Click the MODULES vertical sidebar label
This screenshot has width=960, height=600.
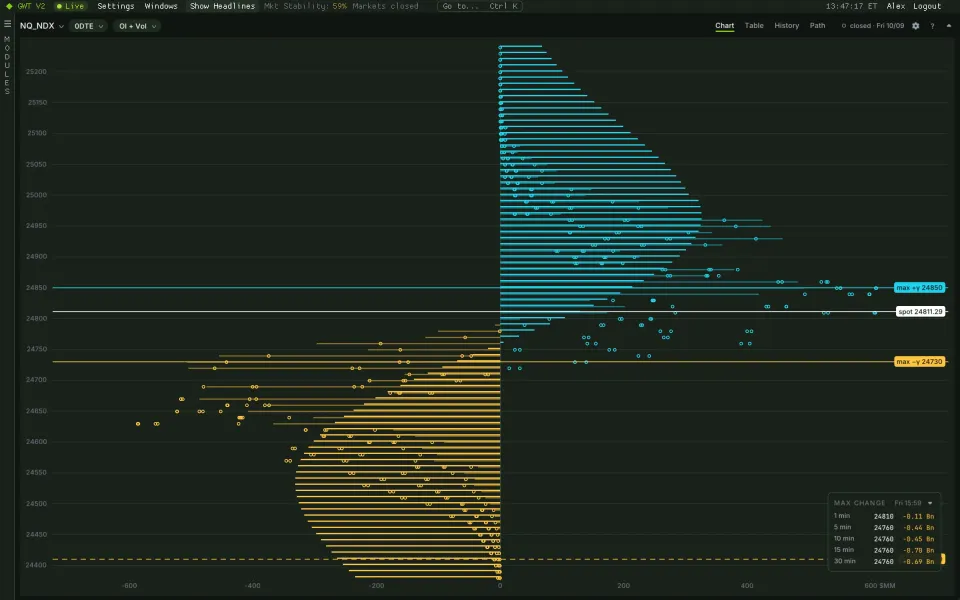pos(7,65)
